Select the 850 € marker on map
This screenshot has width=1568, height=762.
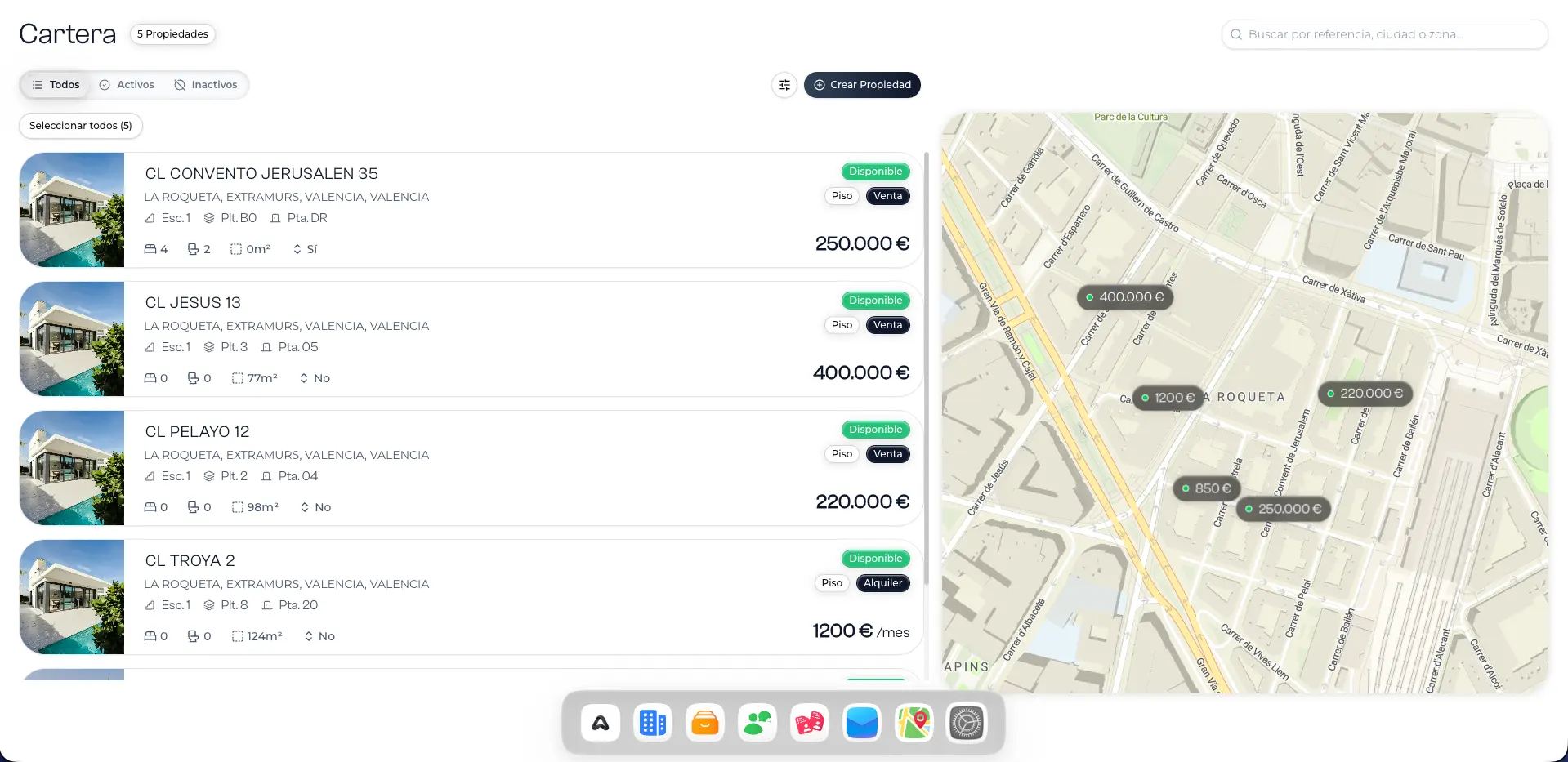(x=1207, y=488)
